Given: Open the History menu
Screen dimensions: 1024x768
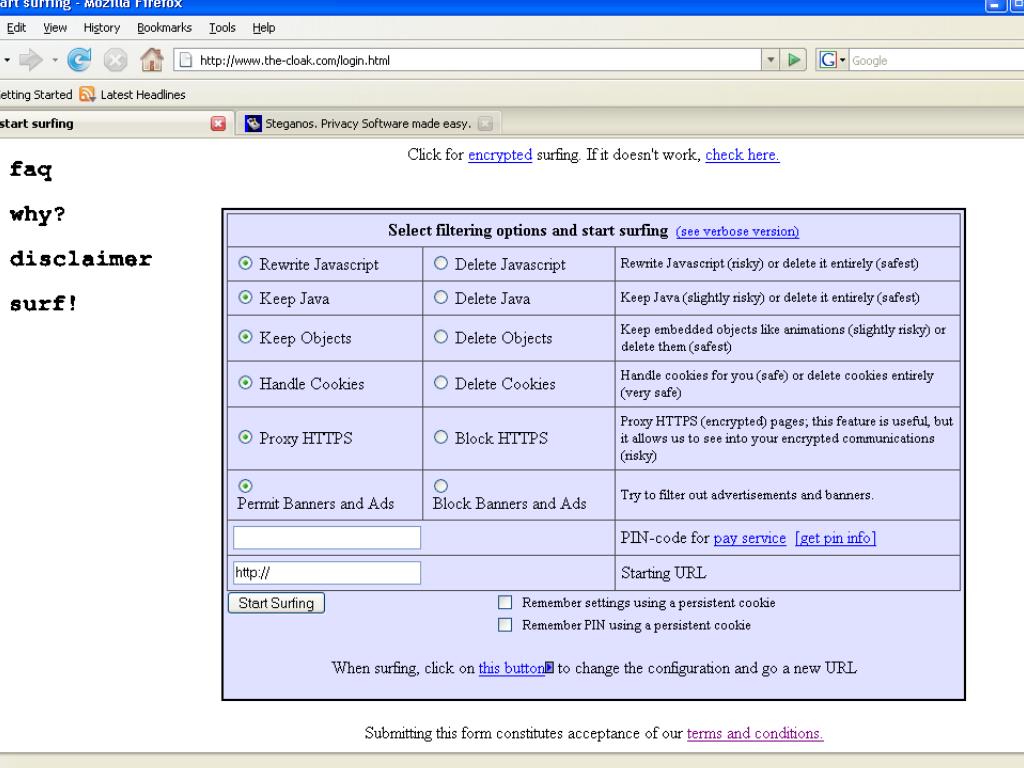Looking at the screenshot, I should [102, 27].
